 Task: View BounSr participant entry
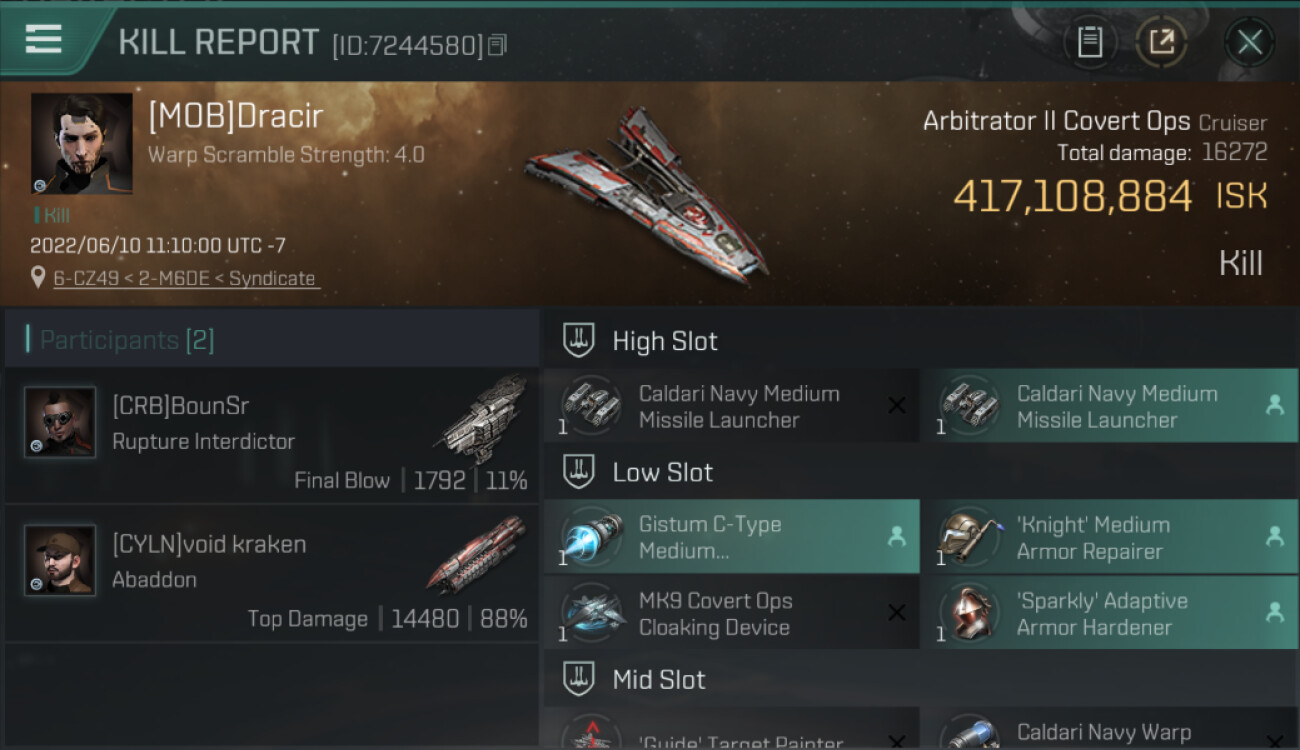272,436
